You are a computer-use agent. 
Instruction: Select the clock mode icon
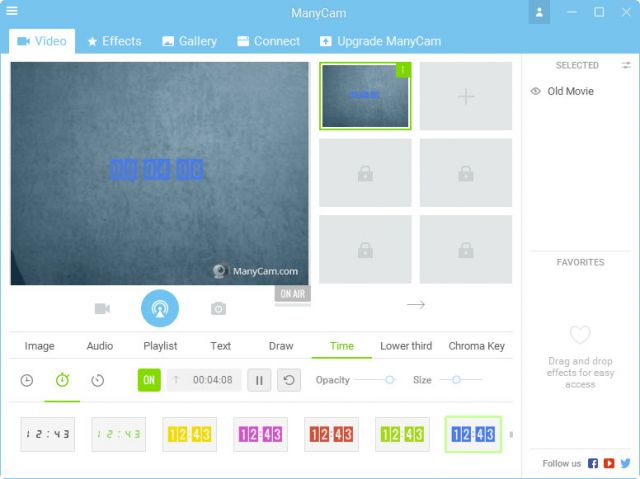pos(27,380)
